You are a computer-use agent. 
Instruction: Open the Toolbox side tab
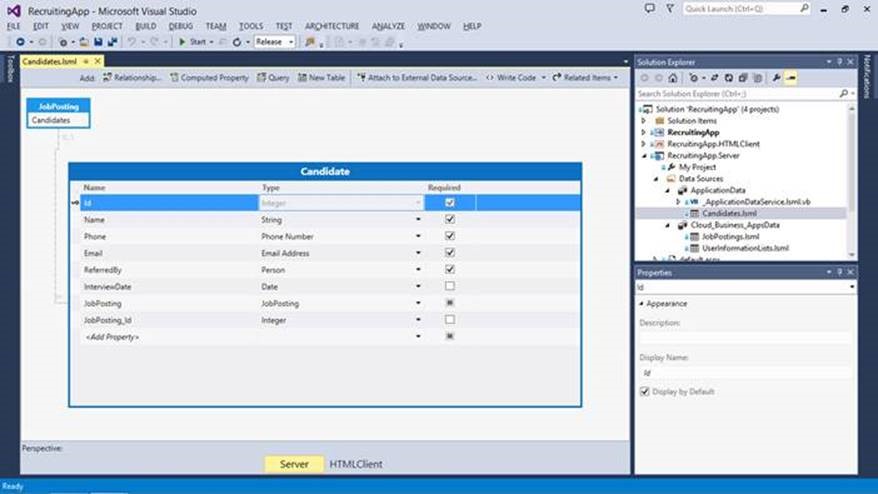click(x=10, y=69)
